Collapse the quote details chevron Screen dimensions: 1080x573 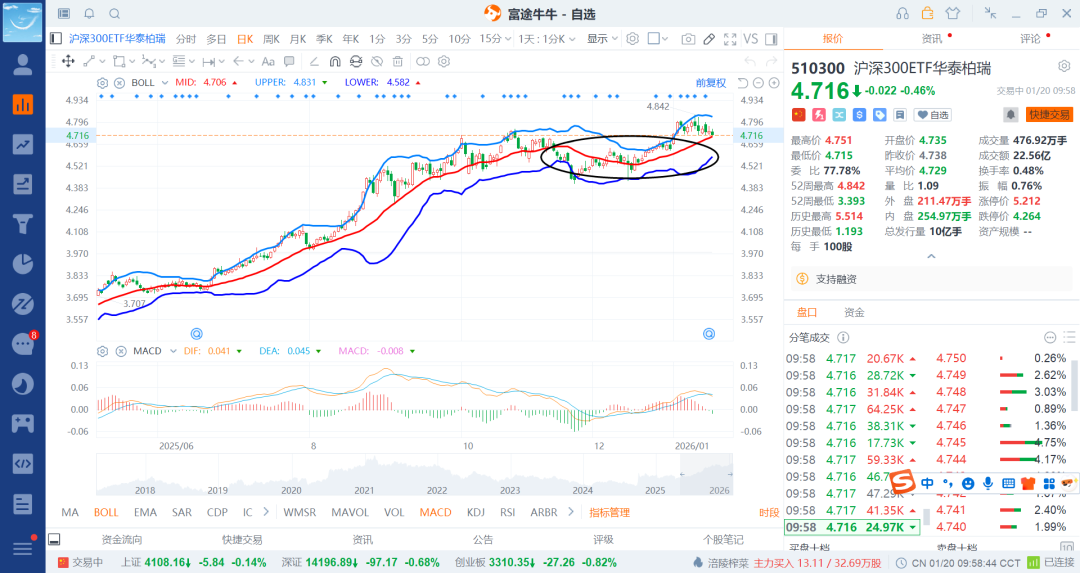tap(931, 256)
